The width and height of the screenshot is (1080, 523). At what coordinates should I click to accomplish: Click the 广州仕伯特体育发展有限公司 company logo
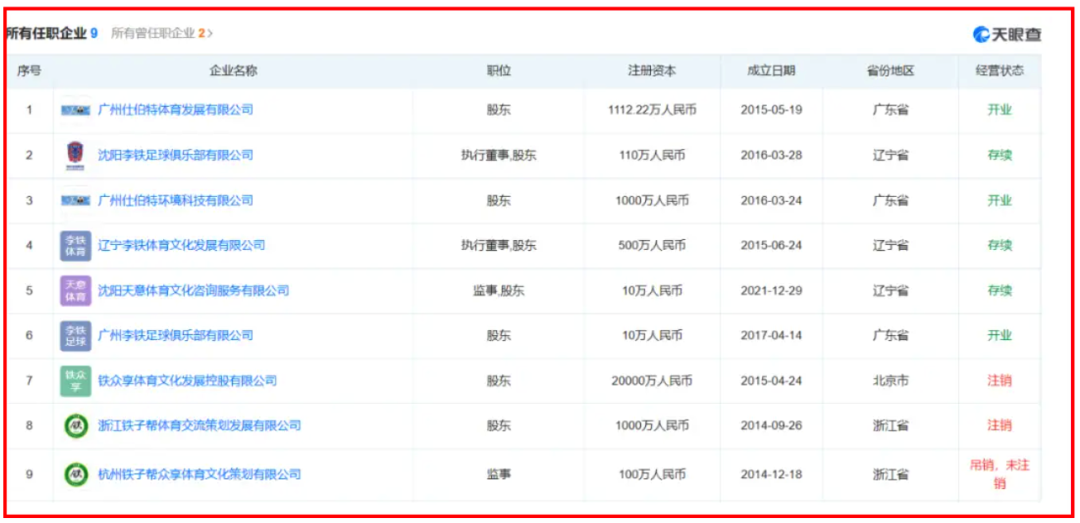75,110
